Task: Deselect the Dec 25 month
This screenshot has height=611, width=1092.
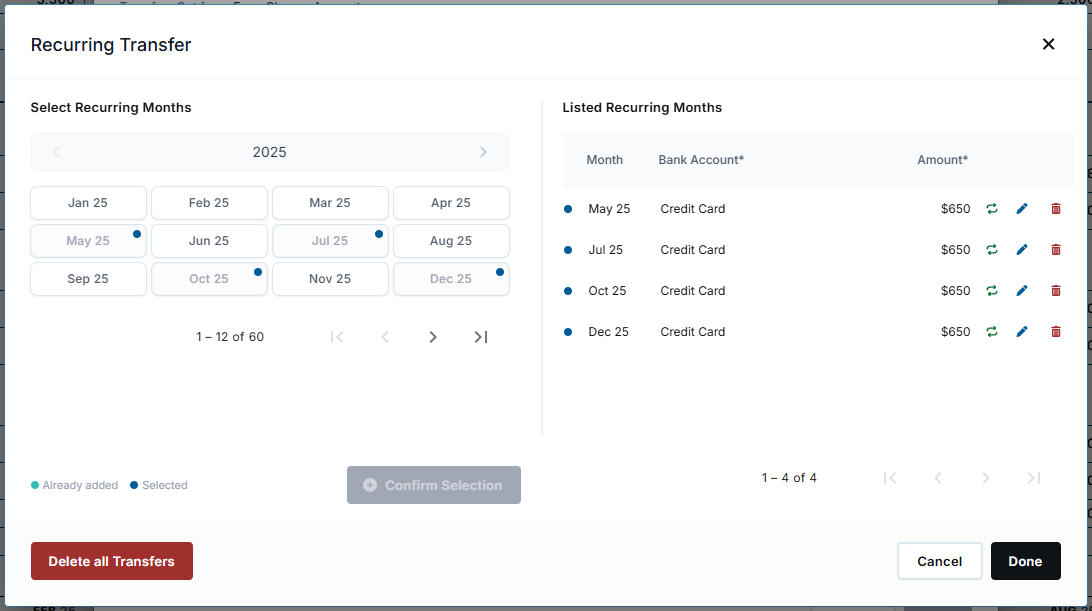Action: click(451, 279)
